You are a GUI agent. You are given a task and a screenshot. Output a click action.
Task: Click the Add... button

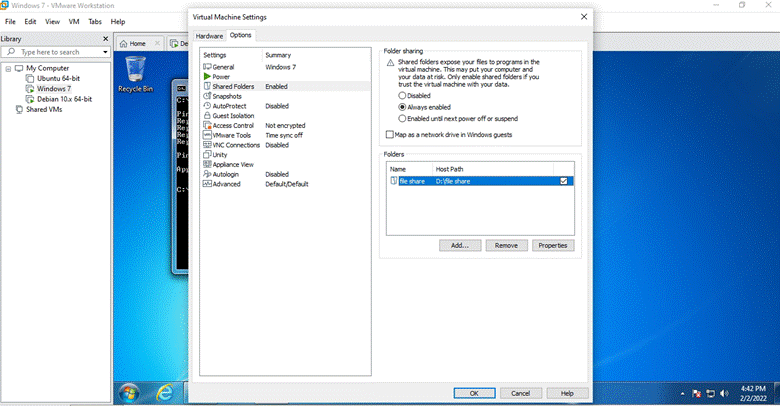click(460, 245)
